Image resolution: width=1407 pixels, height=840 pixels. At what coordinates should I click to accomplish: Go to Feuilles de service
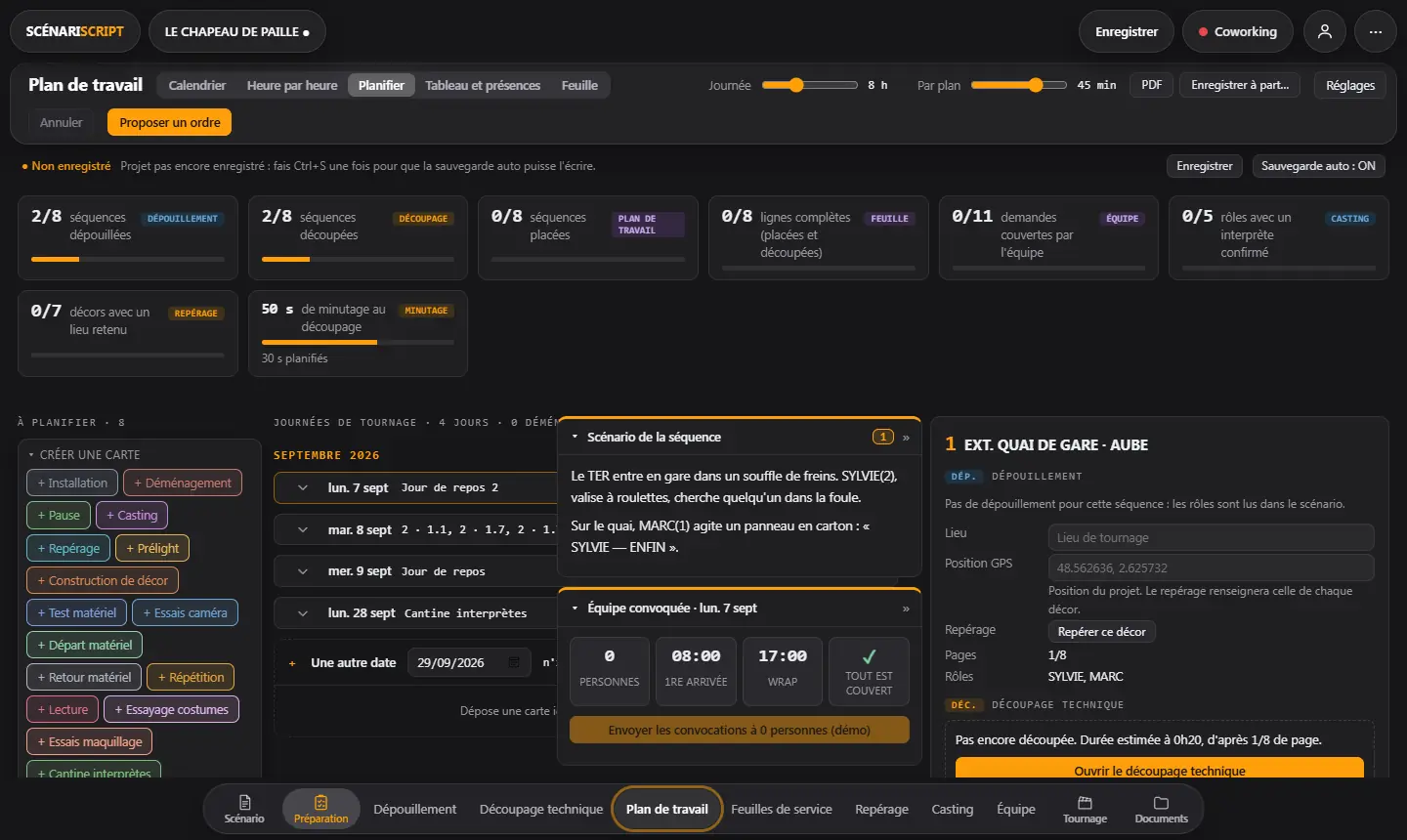[x=782, y=809]
